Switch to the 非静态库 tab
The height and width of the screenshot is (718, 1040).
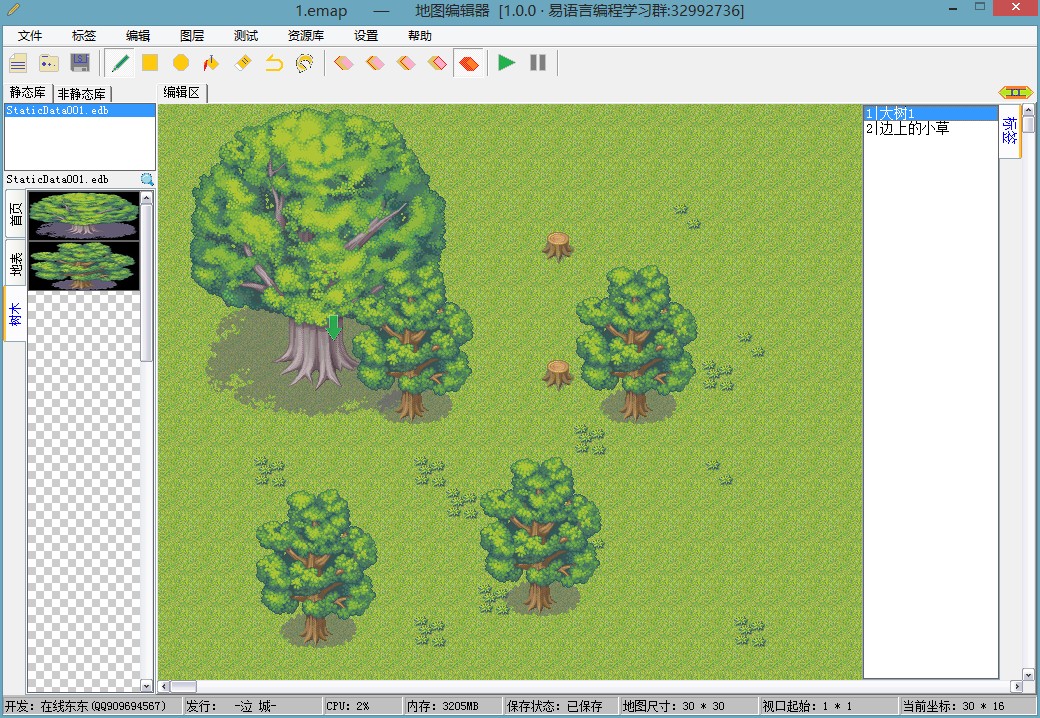82,93
